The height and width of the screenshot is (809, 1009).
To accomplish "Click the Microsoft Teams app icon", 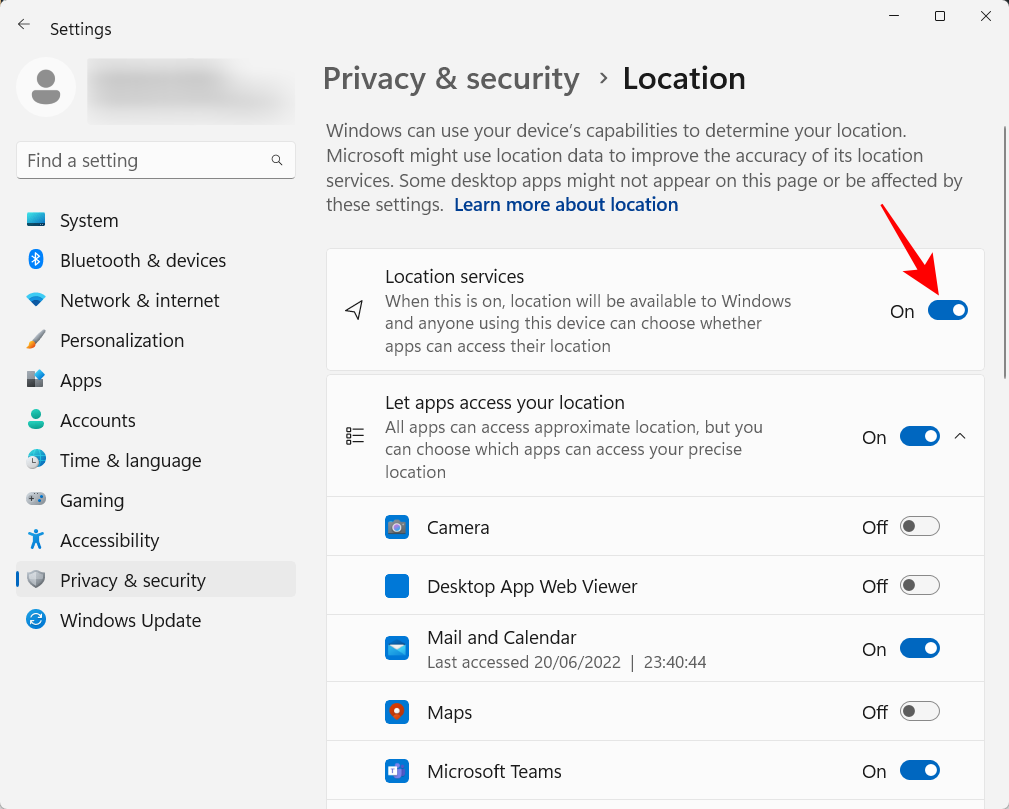I will tap(397, 770).
